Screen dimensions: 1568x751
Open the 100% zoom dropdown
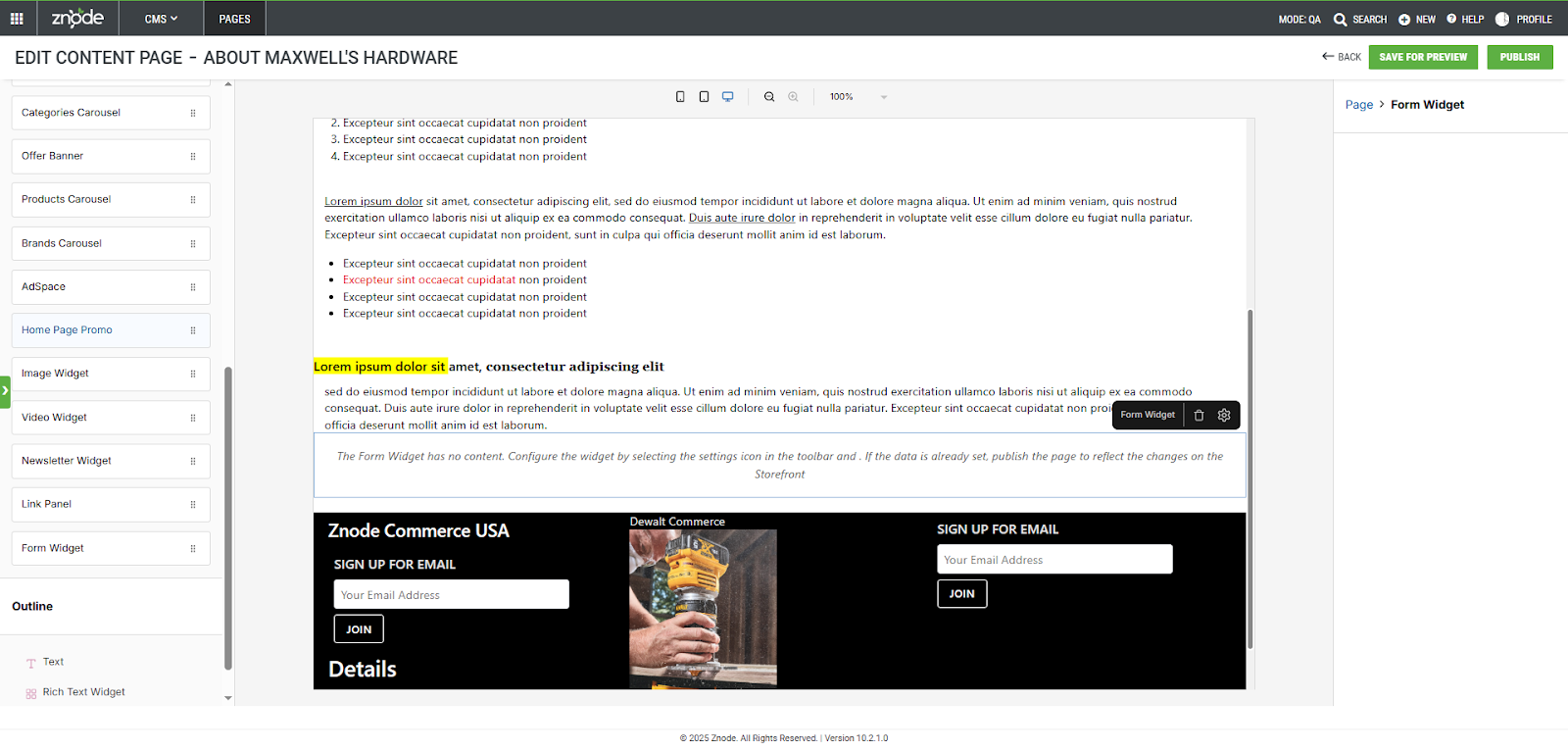point(857,97)
